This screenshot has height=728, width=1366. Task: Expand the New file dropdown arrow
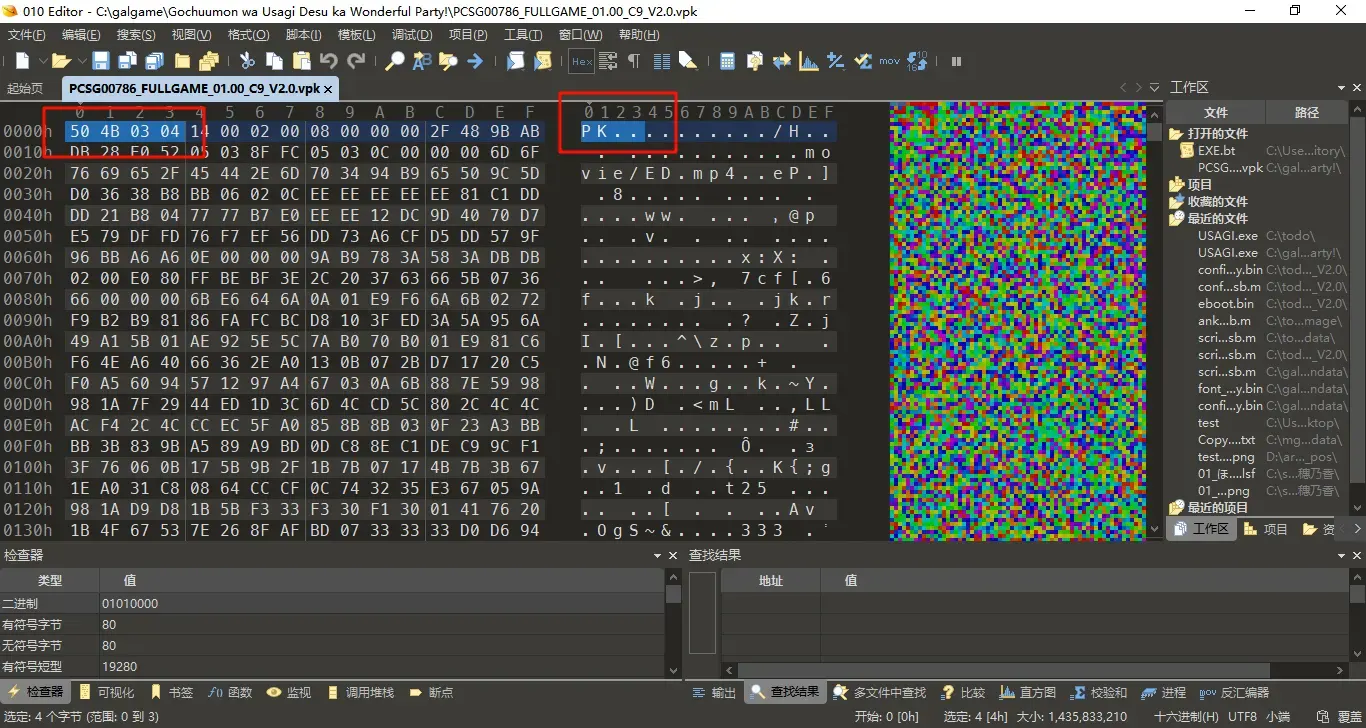[x=40, y=61]
